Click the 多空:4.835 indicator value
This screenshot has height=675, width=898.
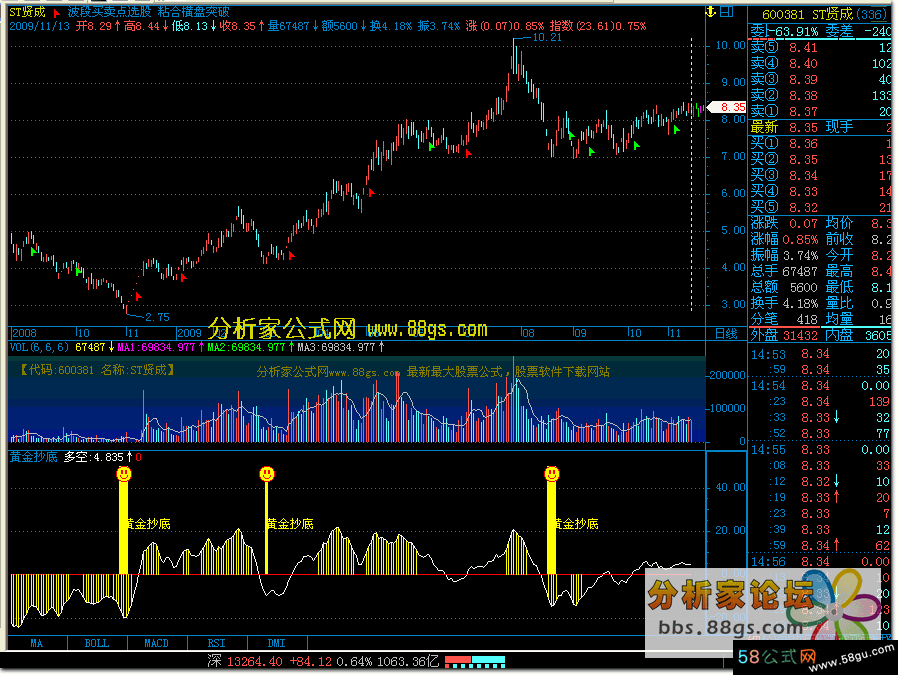coord(93,457)
